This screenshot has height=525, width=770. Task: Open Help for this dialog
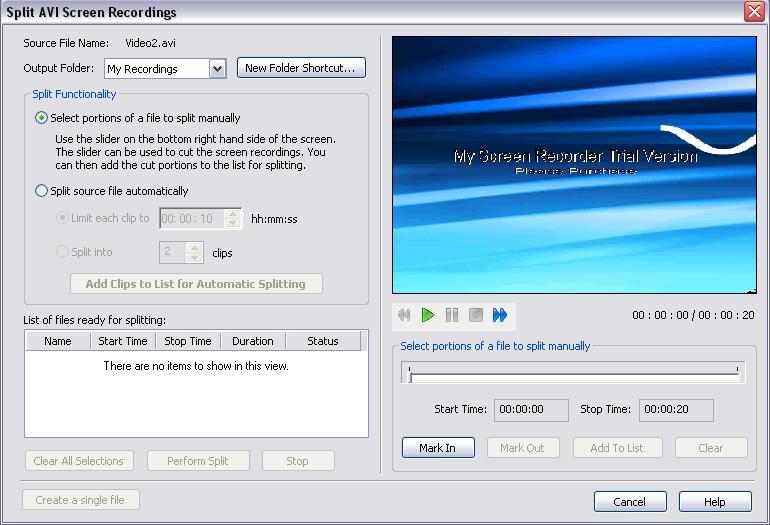coord(715,501)
